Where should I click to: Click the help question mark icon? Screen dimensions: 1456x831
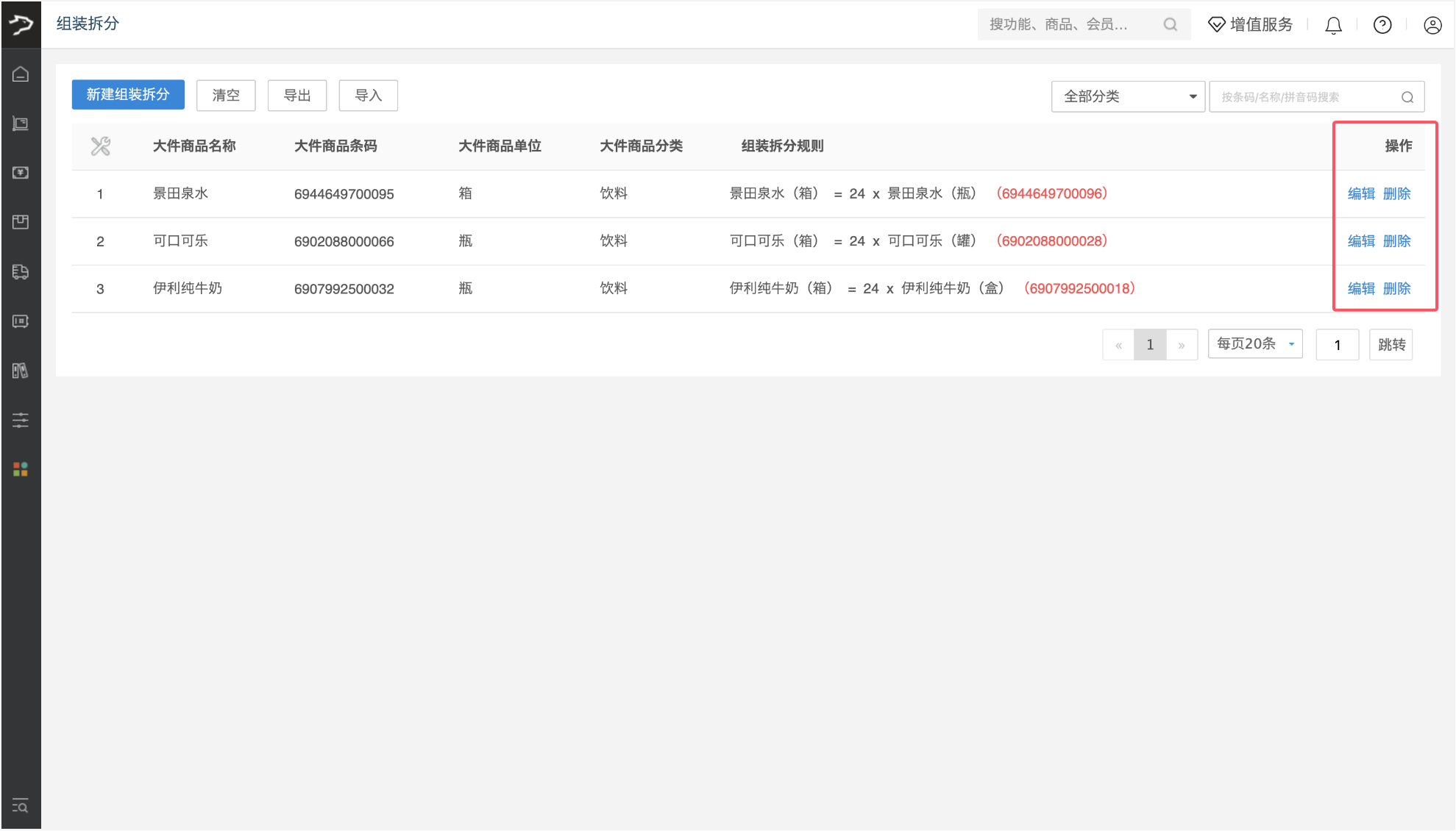tap(1382, 26)
